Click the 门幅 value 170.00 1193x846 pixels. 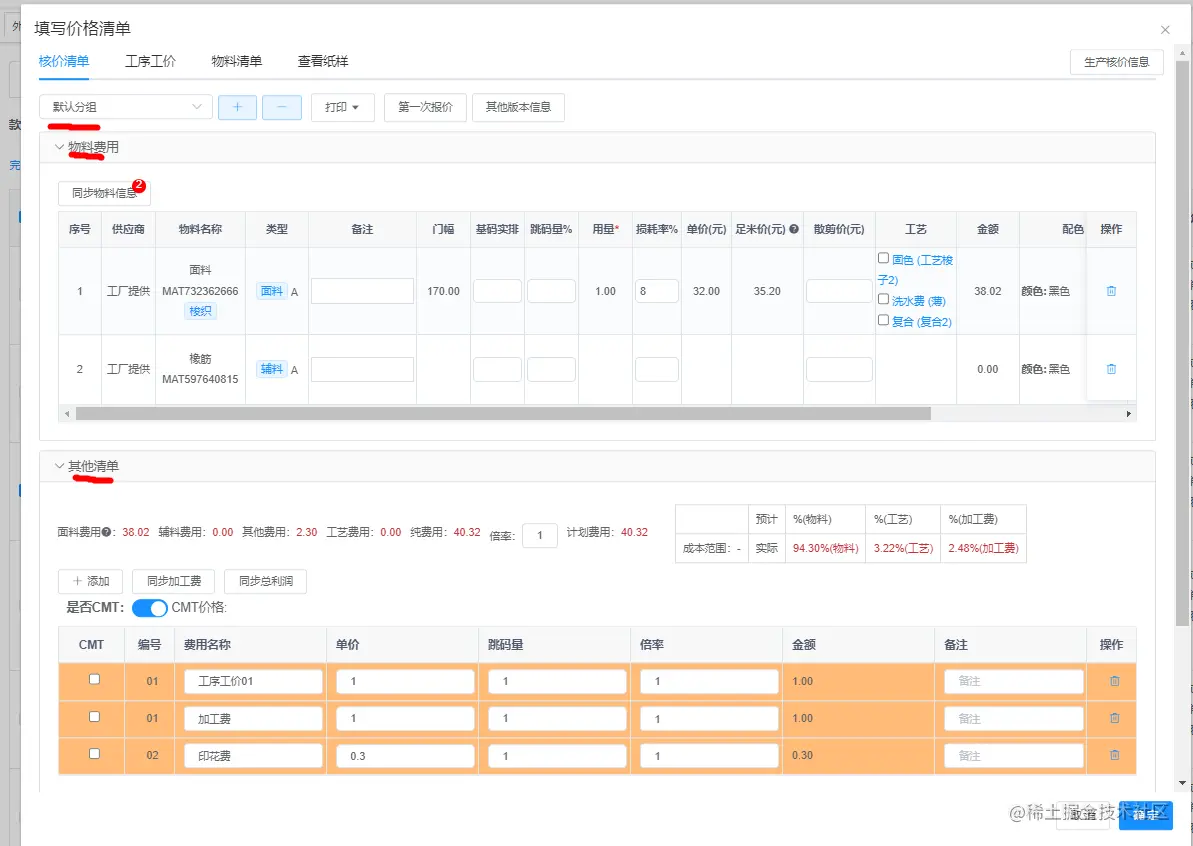[444, 291]
